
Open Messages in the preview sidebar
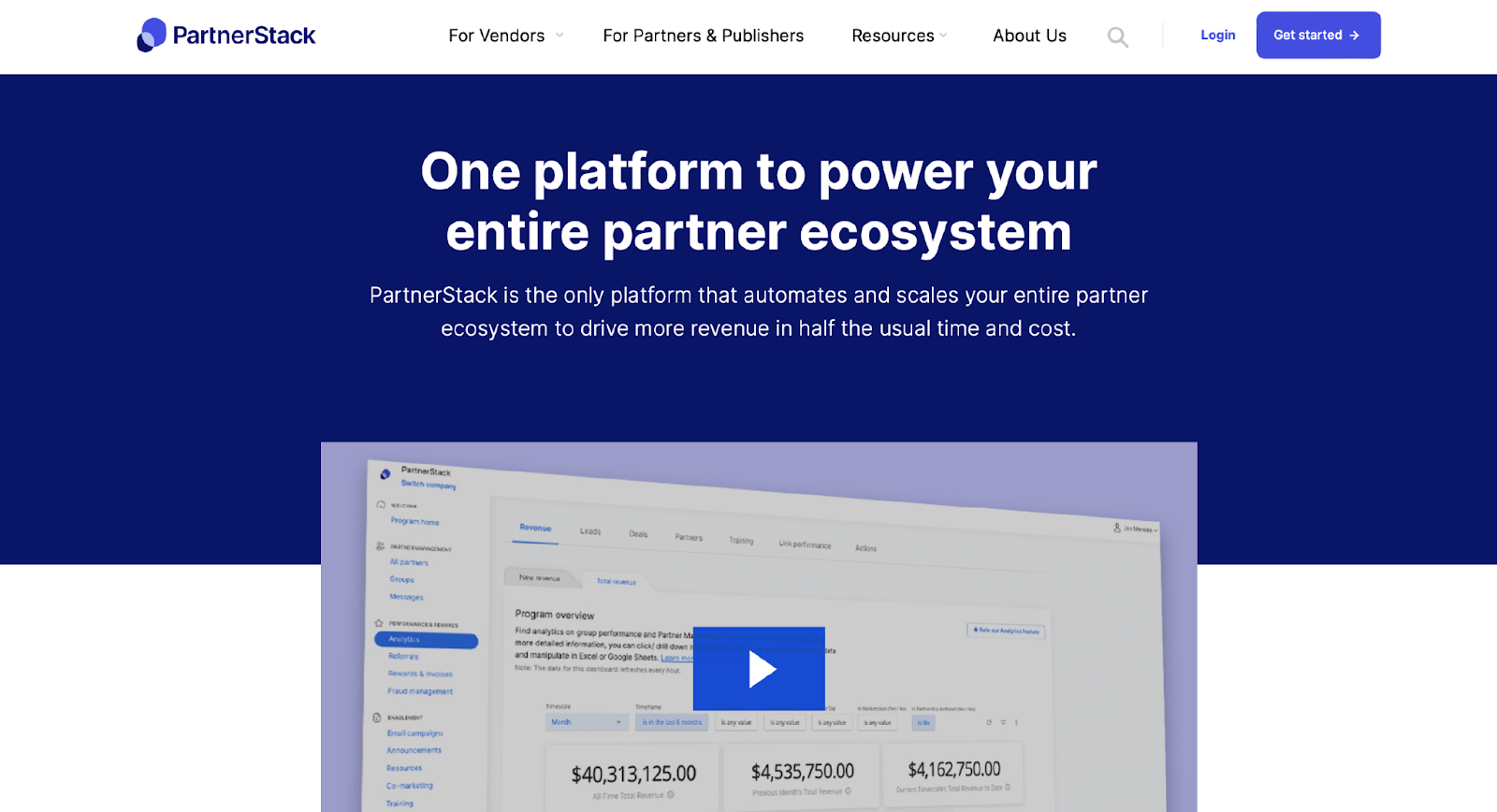click(x=406, y=597)
